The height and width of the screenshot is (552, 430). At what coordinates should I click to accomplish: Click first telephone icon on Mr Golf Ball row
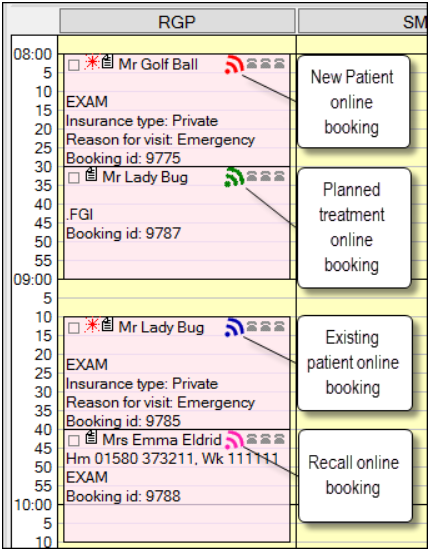252,63
